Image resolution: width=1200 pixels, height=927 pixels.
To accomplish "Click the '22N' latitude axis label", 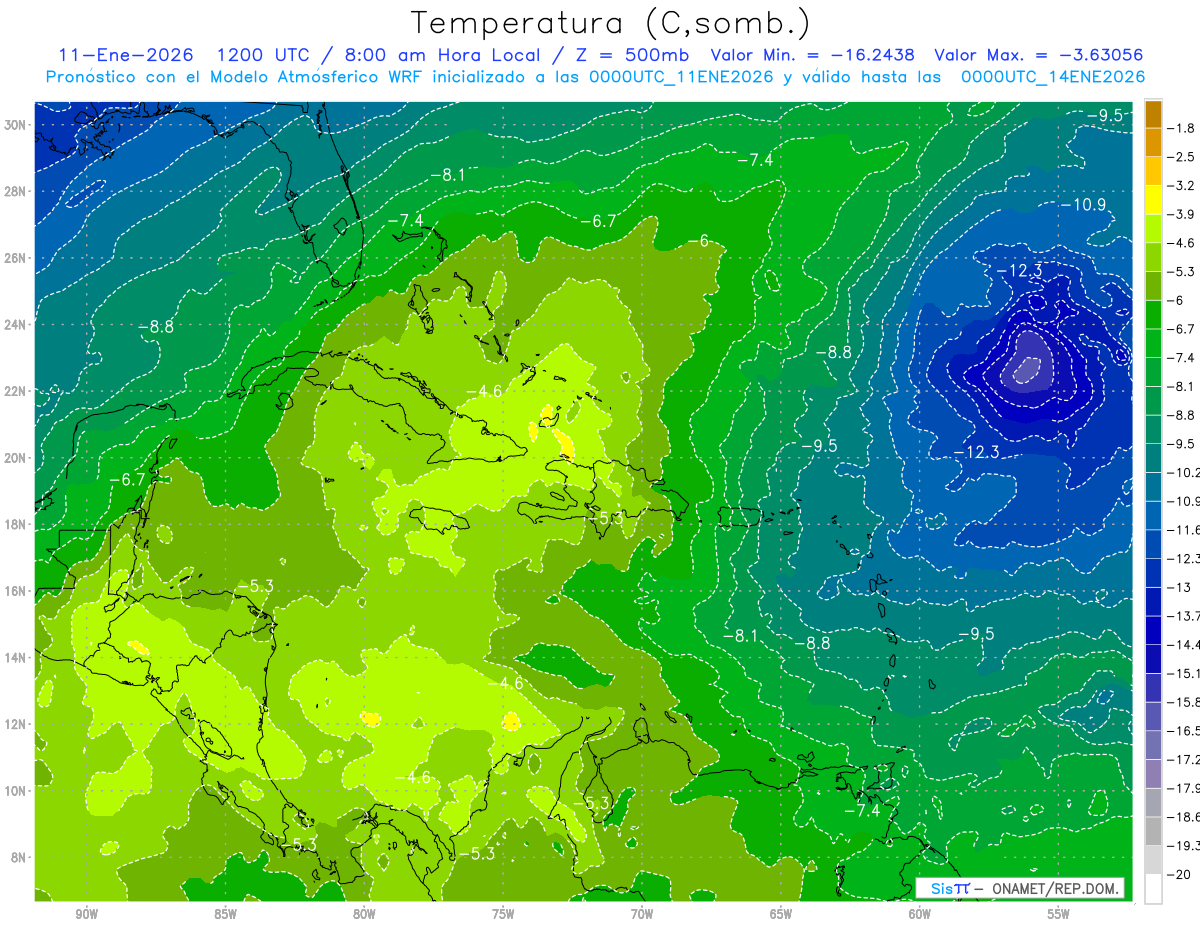I will pyautogui.click(x=17, y=391).
